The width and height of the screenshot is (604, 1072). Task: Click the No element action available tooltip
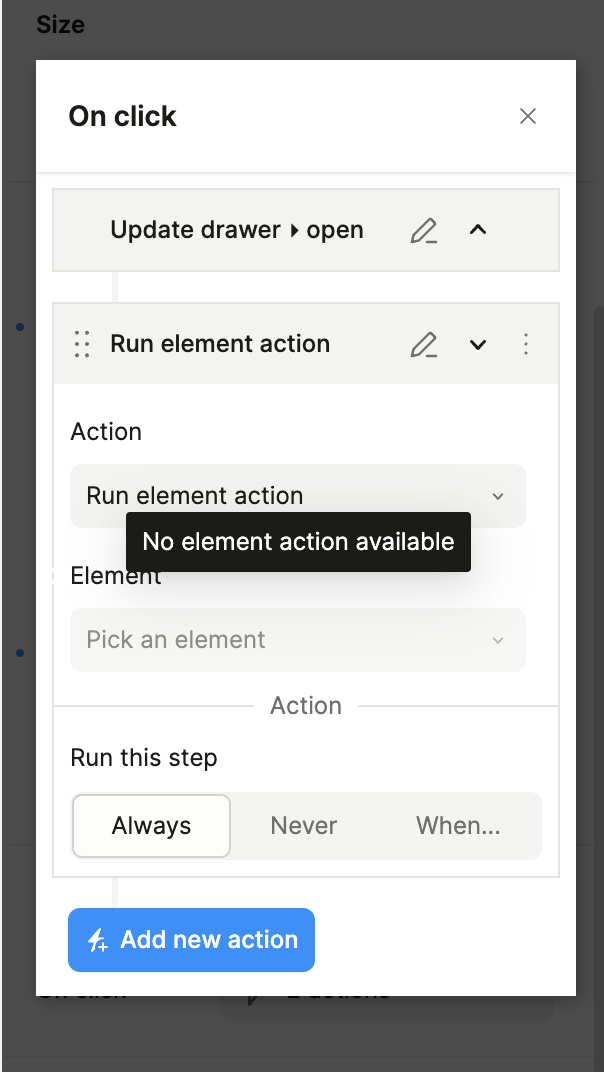(298, 542)
